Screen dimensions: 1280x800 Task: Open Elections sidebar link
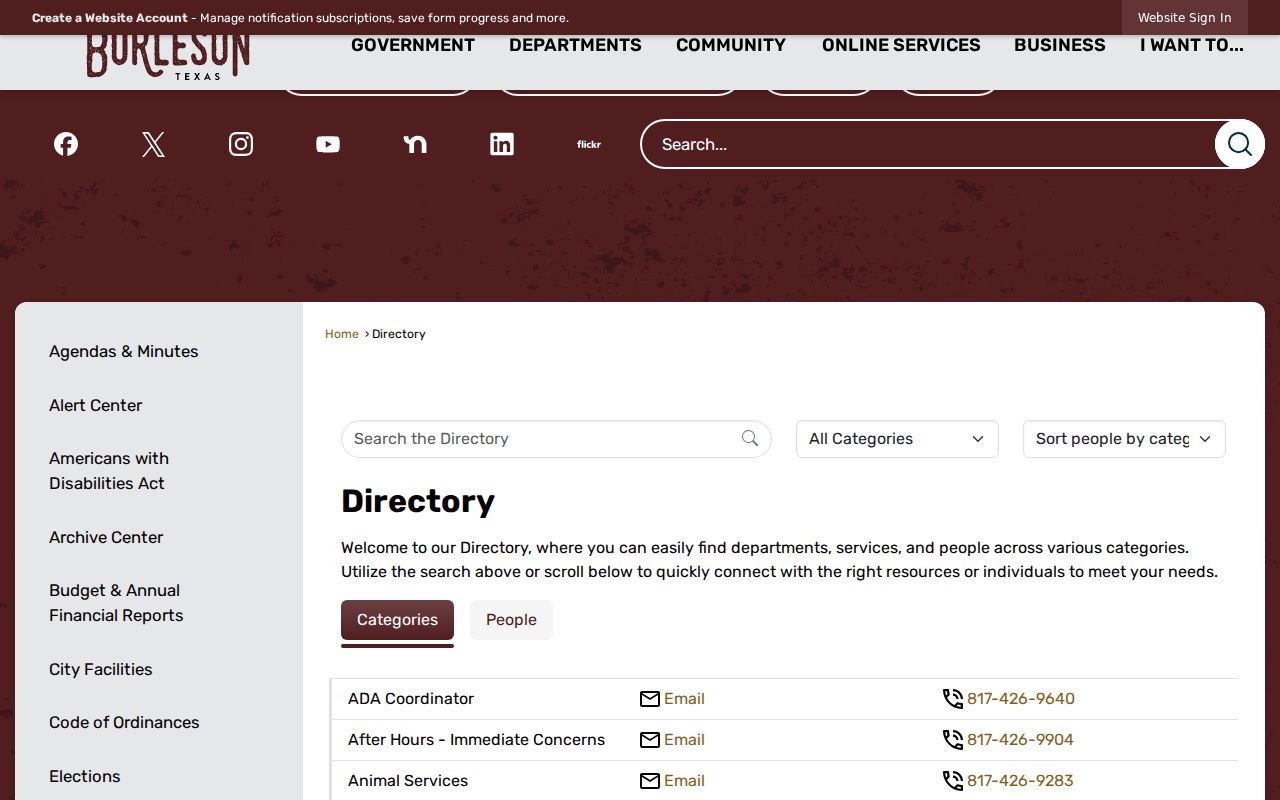[x=85, y=777]
